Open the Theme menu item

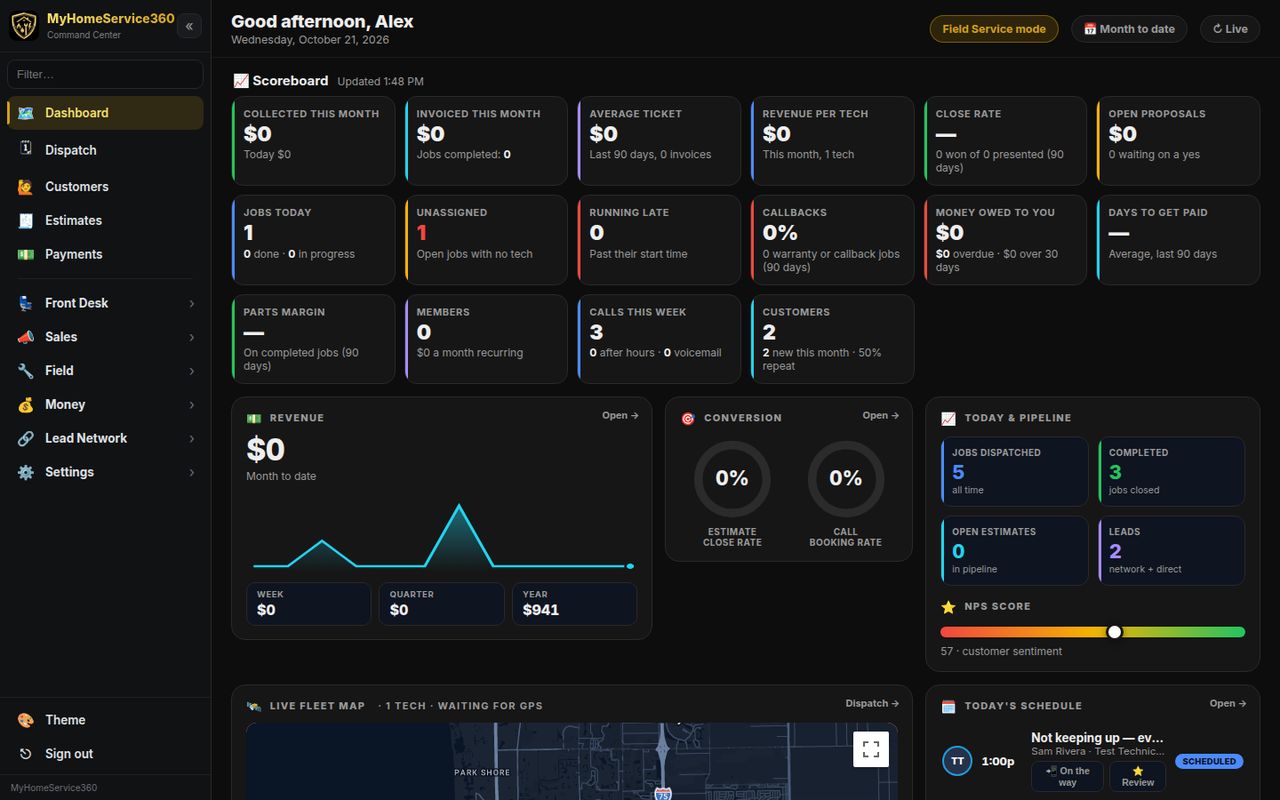105,720
